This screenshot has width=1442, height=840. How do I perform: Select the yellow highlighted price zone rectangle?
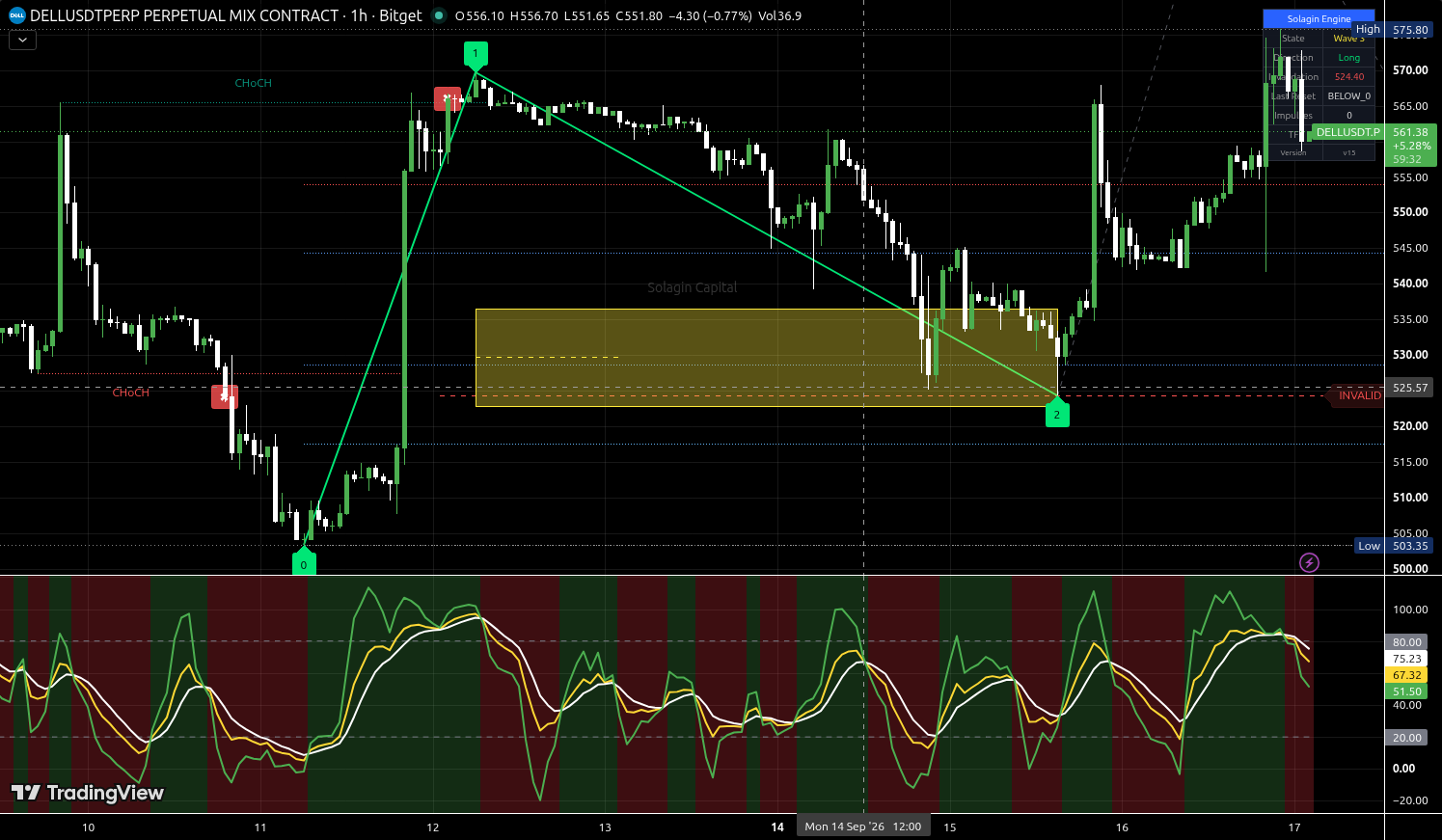point(767,357)
